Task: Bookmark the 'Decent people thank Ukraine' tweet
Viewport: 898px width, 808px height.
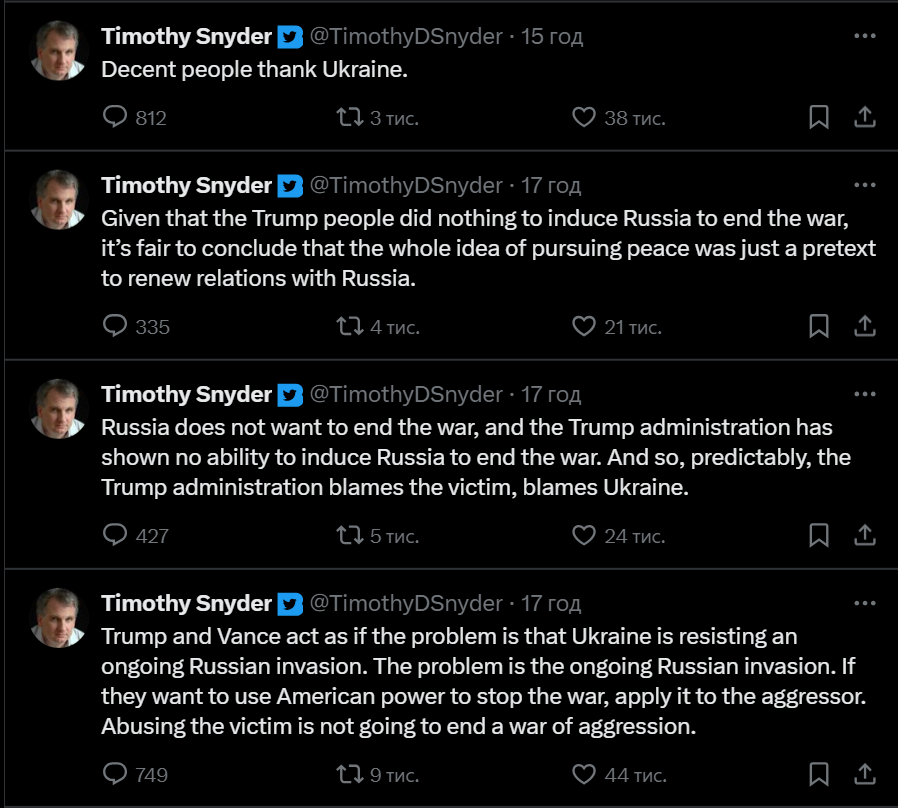Action: 818,118
